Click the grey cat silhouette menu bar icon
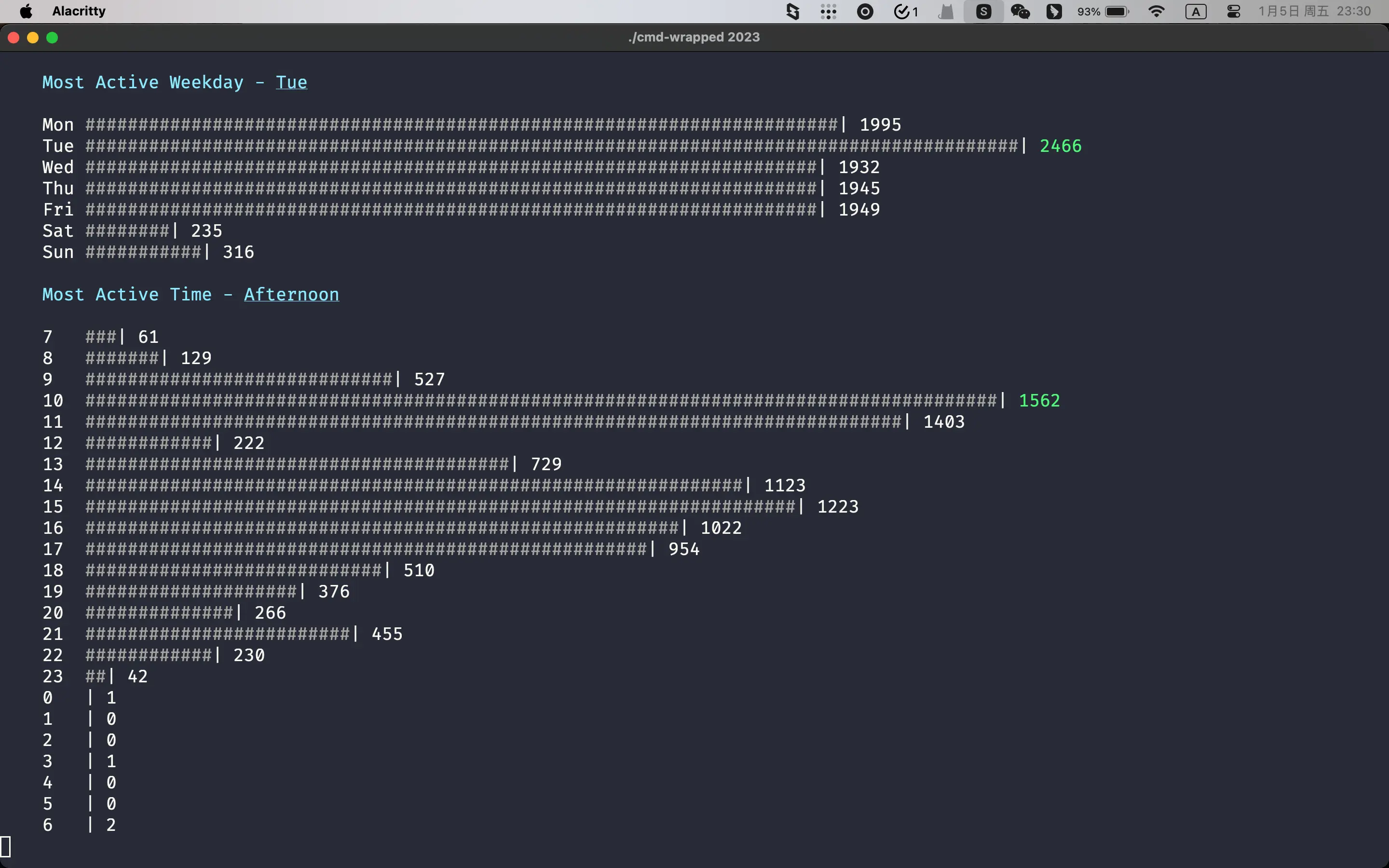The height and width of the screenshot is (868, 1389). coord(946,12)
